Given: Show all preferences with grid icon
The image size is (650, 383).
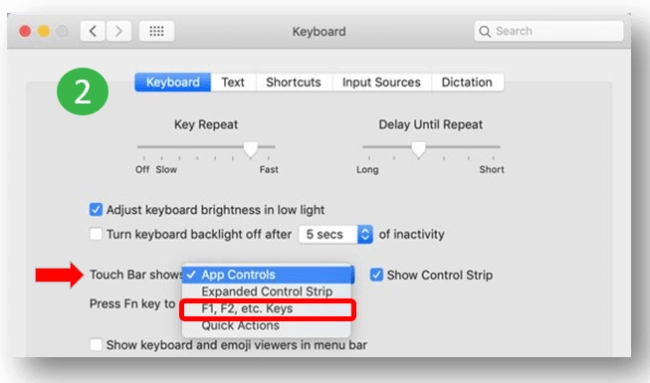Looking at the screenshot, I should 156,31.
